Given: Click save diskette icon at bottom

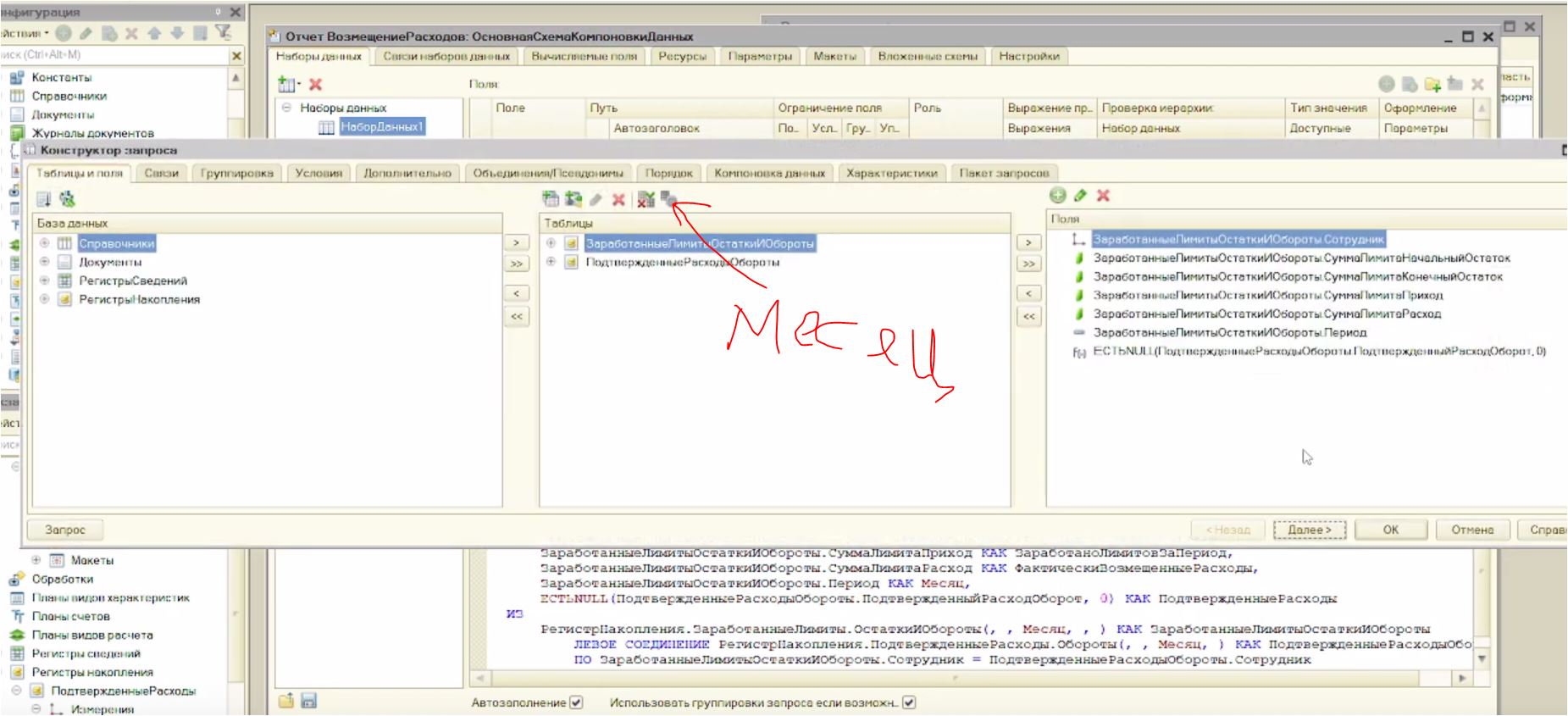Looking at the screenshot, I should [308, 701].
